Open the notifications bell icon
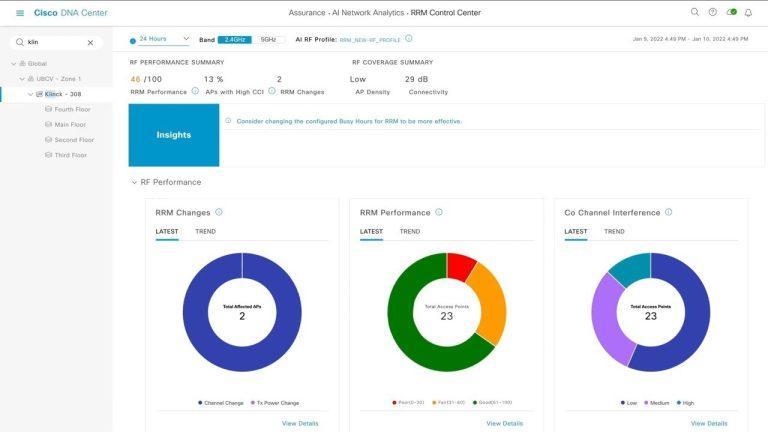The image size is (768, 432). pos(748,13)
